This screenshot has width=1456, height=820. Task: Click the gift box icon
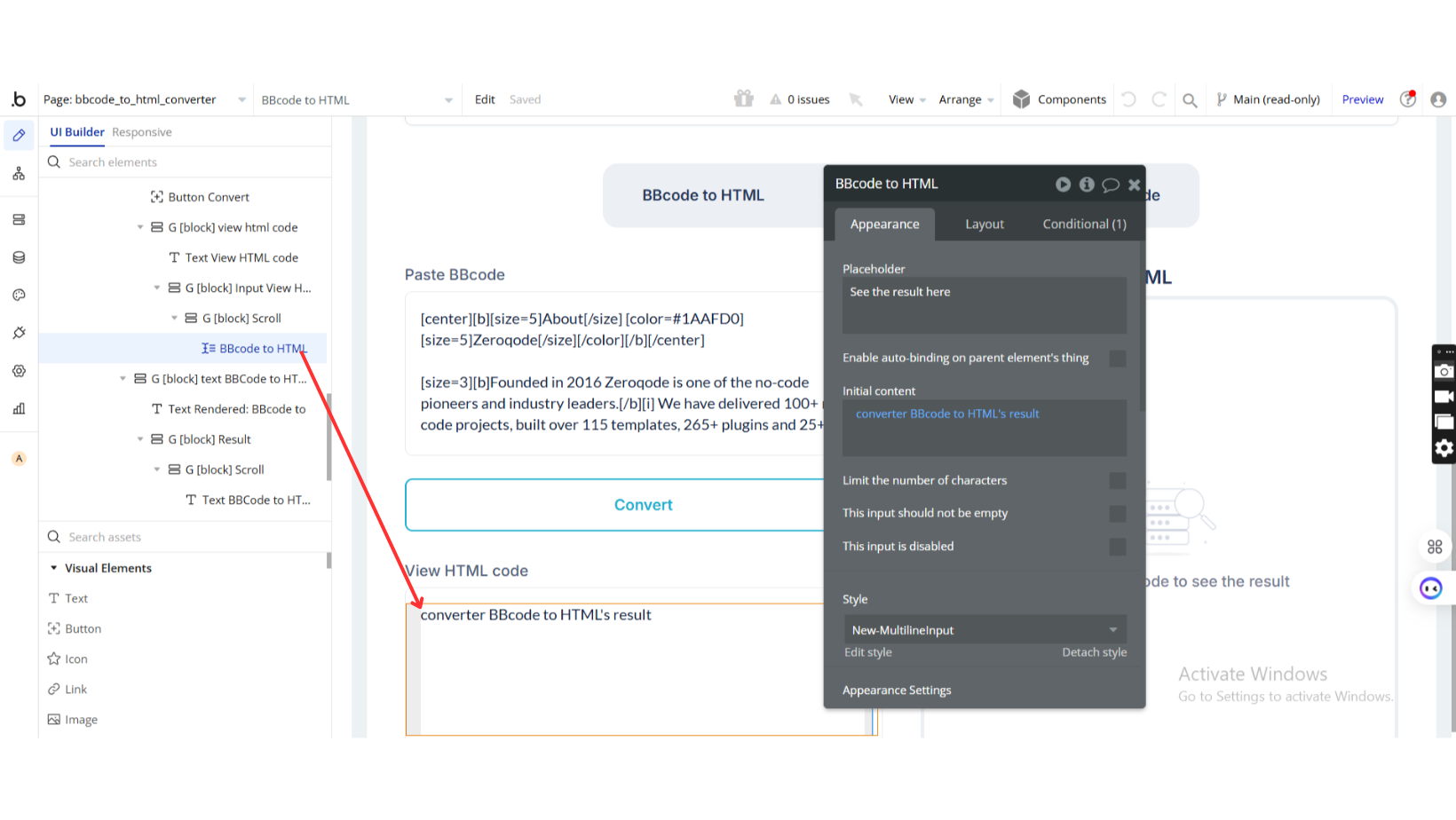click(744, 99)
